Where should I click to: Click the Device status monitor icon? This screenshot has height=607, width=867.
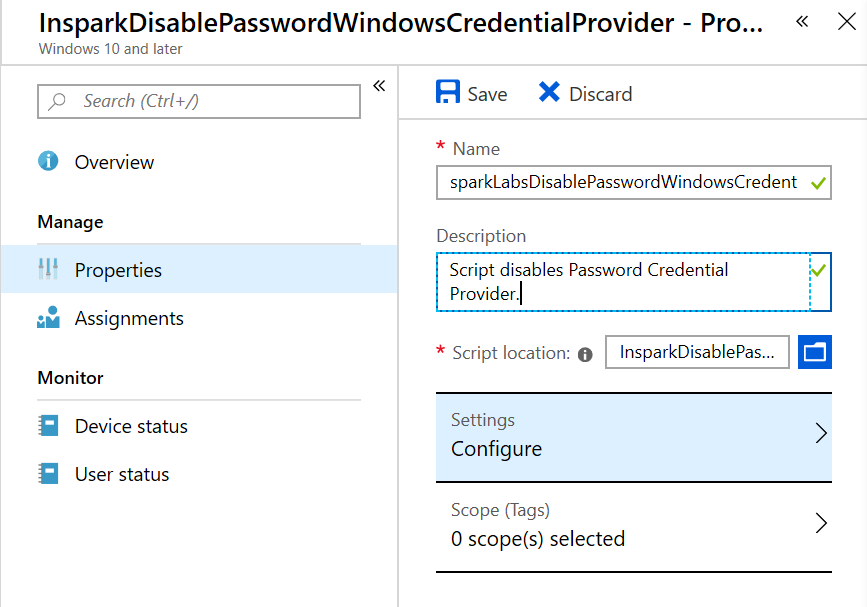[x=48, y=425]
